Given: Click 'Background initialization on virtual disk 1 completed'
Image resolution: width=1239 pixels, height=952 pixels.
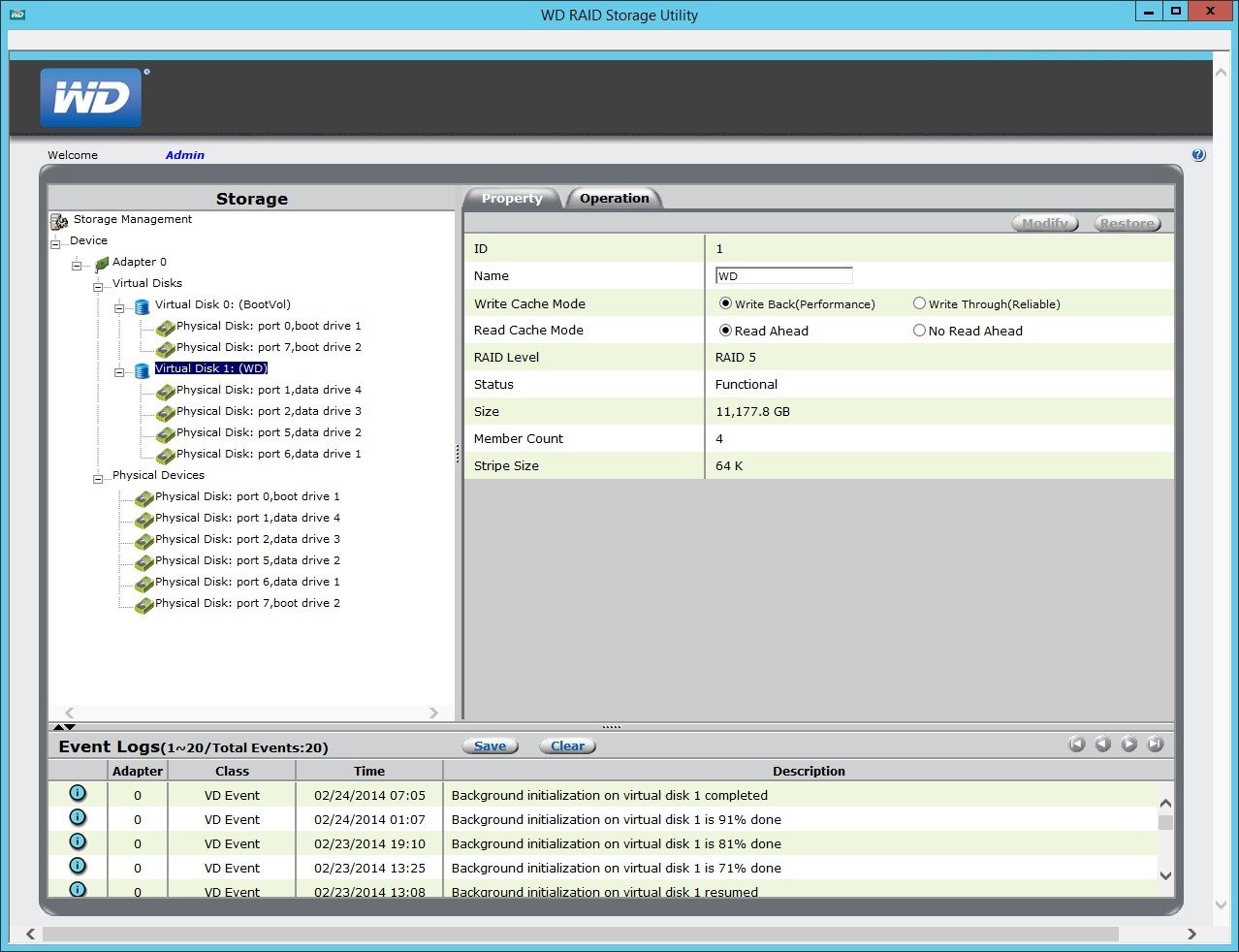Looking at the screenshot, I should [610, 796].
